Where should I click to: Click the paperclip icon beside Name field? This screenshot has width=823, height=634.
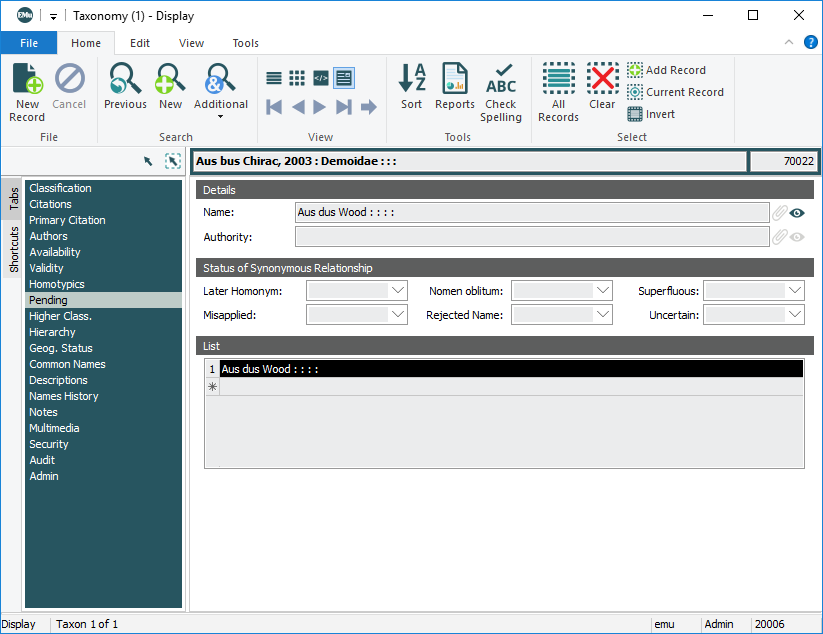(x=779, y=213)
